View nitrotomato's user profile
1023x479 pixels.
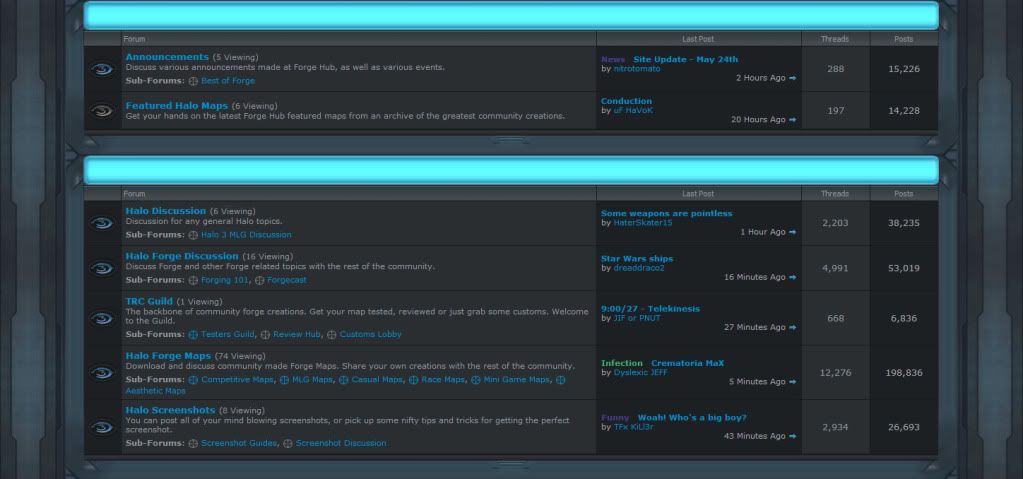coord(637,69)
